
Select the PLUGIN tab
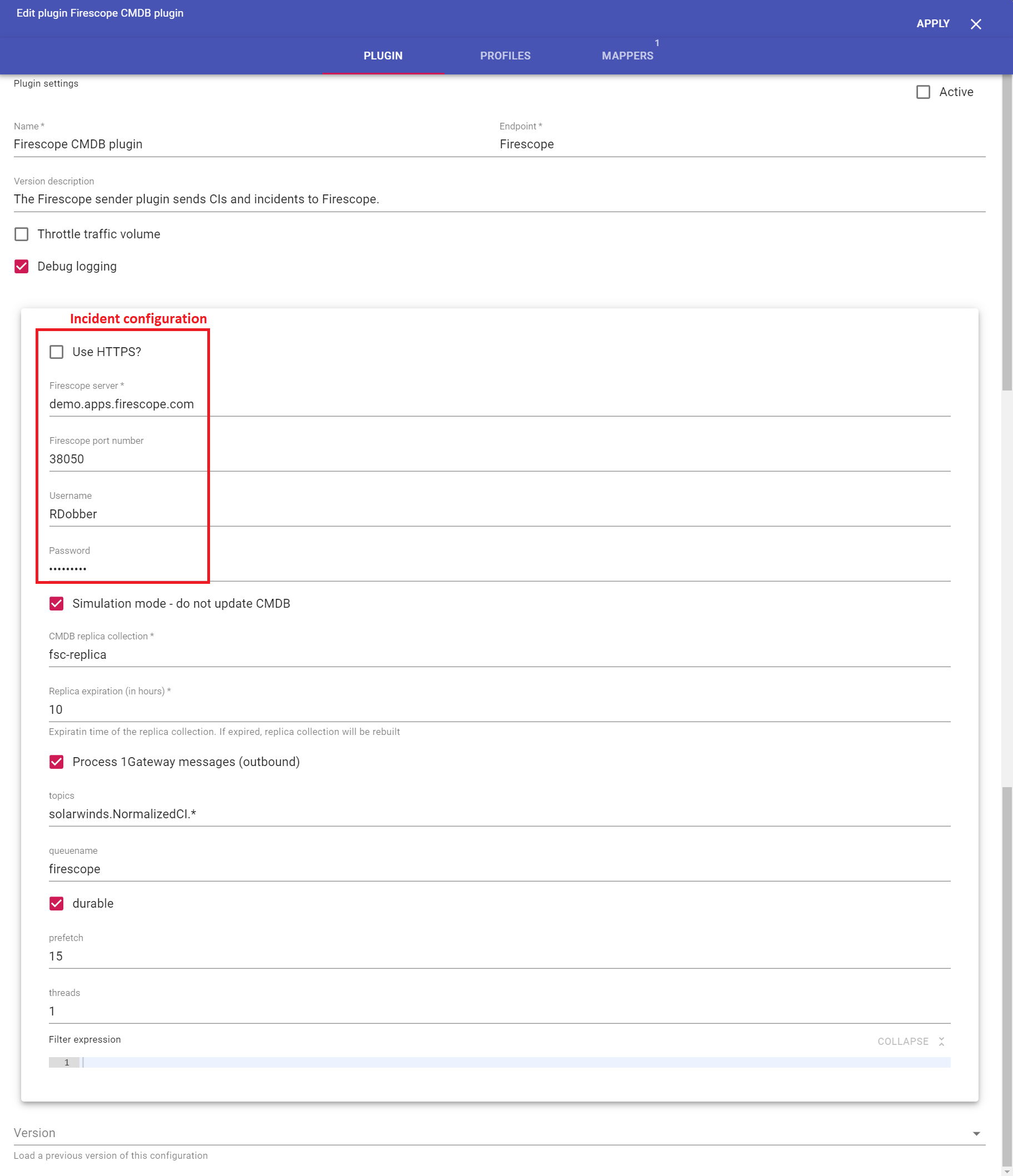(x=383, y=56)
